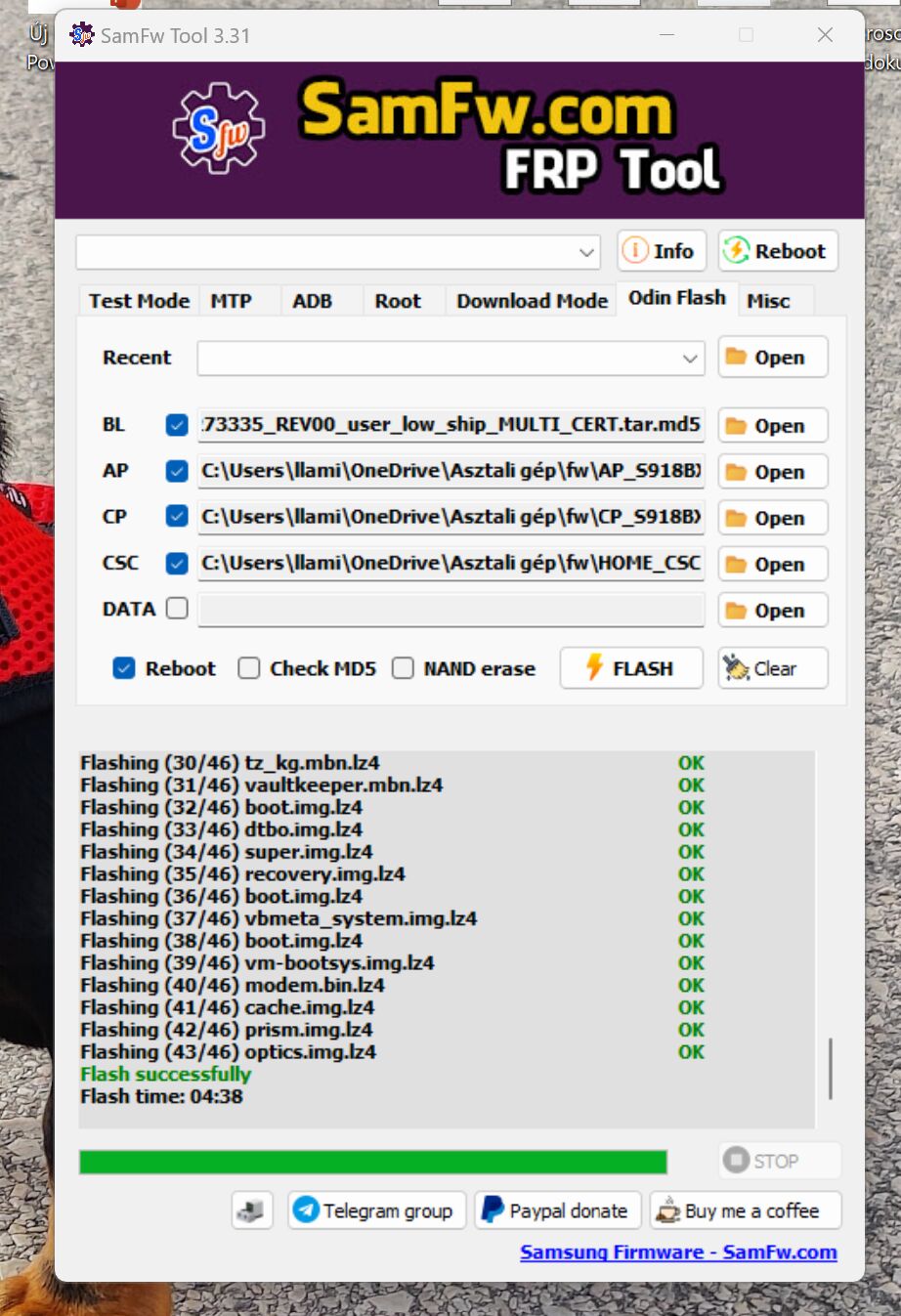Switch to the Test Mode tab

point(139,301)
